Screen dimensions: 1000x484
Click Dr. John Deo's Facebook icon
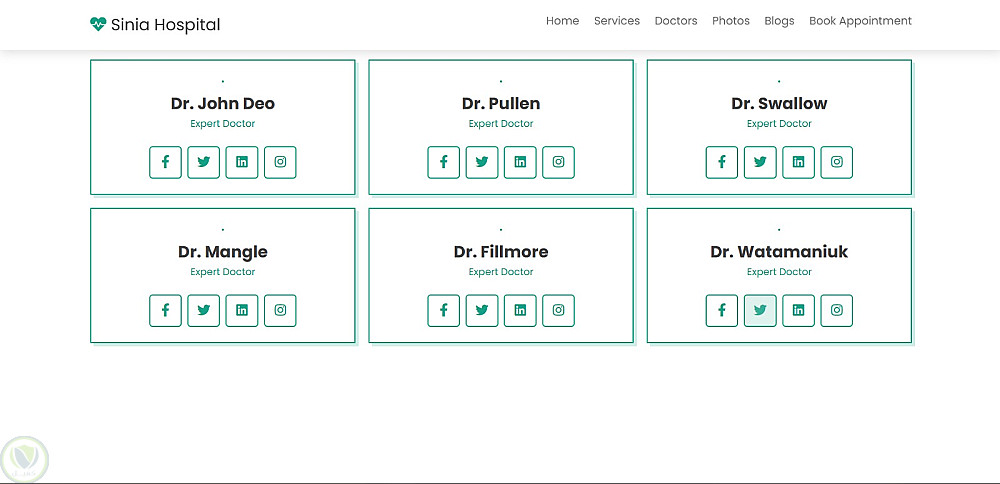point(165,162)
